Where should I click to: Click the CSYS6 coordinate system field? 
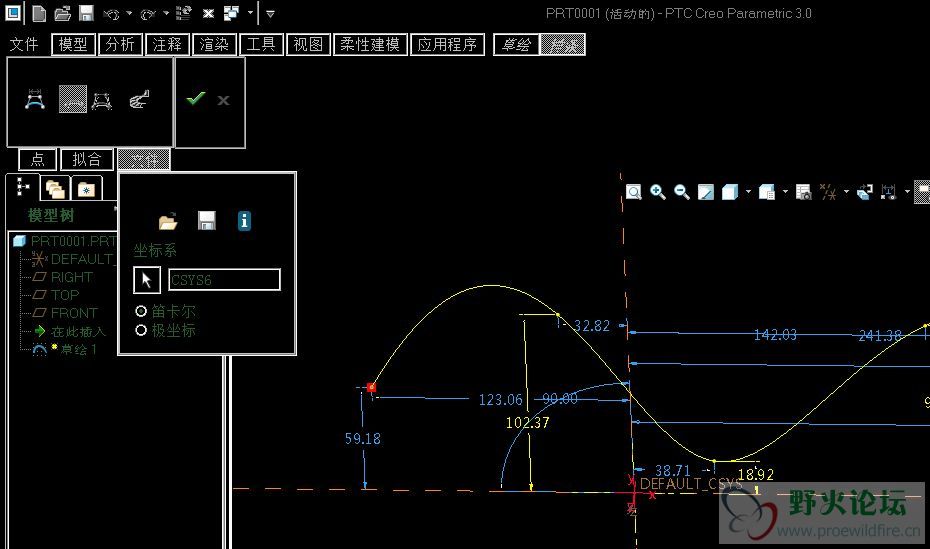coord(224,280)
